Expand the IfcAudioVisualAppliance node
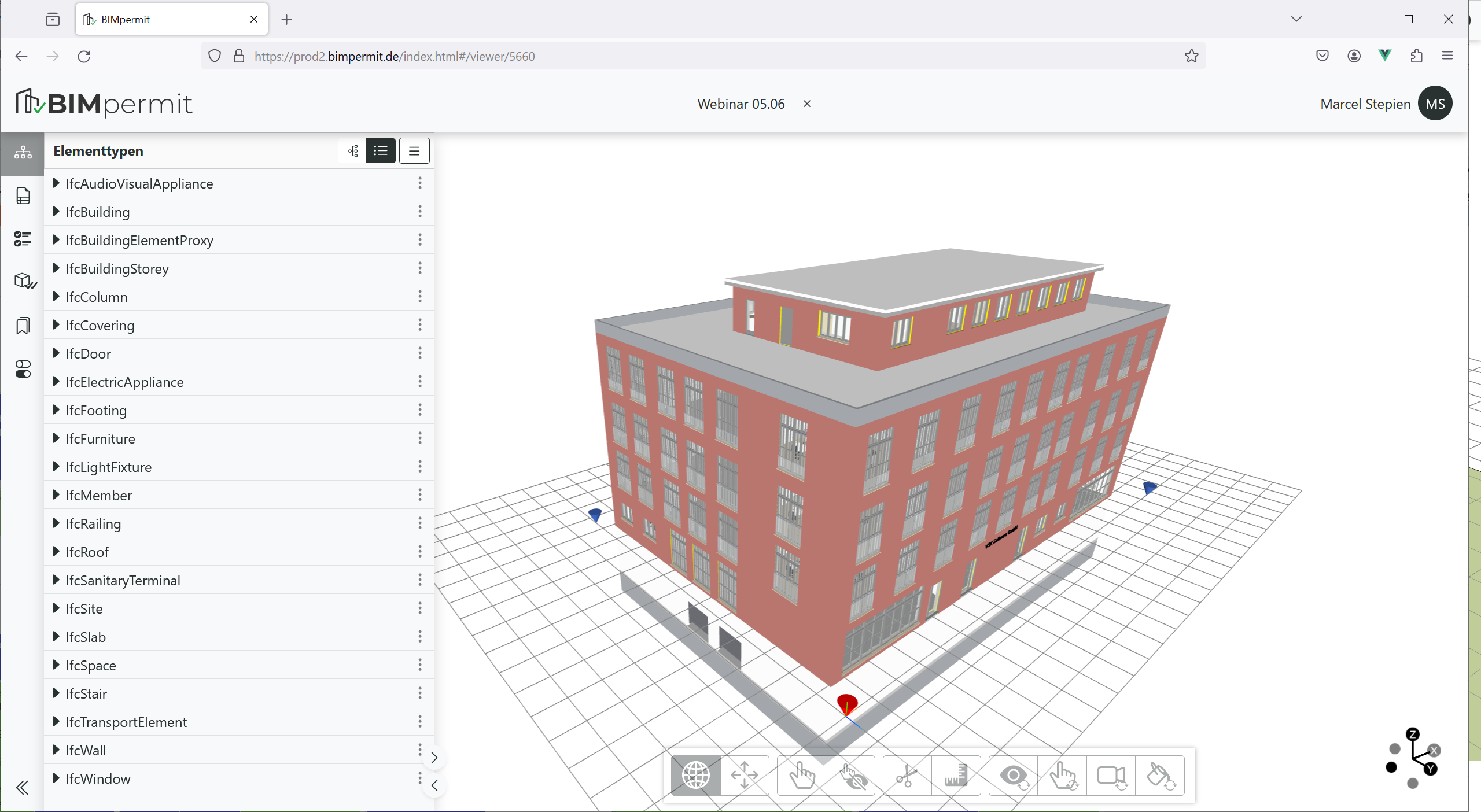1481x812 pixels. pos(56,183)
